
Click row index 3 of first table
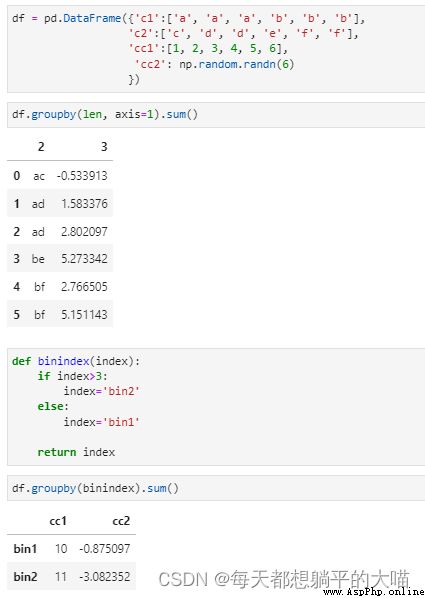(x=17, y=259)
